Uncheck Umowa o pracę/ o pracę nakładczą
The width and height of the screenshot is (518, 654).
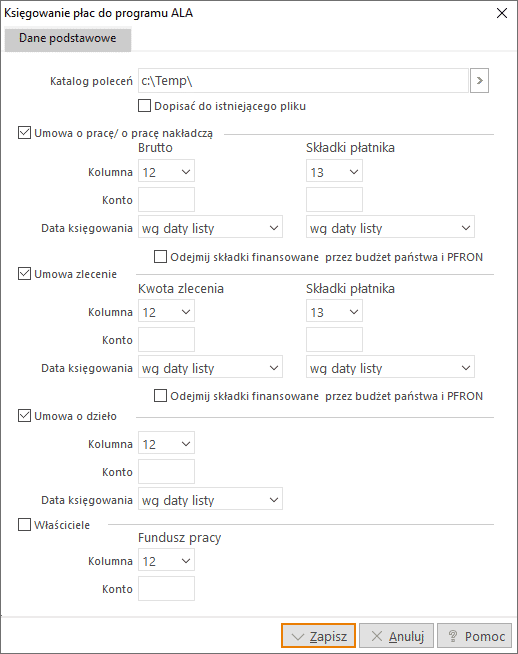click(x=24, y=133)
